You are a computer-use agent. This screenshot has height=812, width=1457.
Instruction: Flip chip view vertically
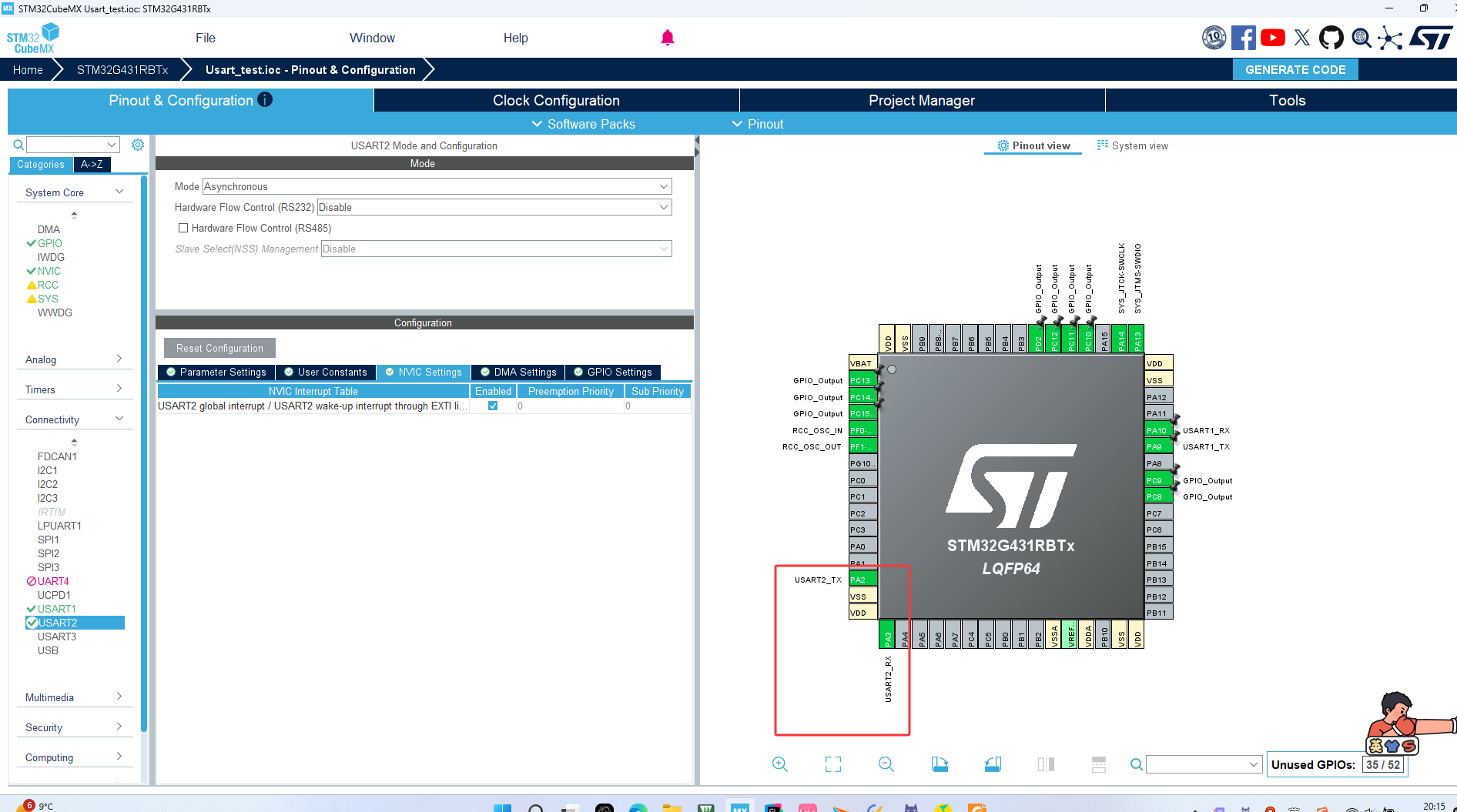[1099, 764]
